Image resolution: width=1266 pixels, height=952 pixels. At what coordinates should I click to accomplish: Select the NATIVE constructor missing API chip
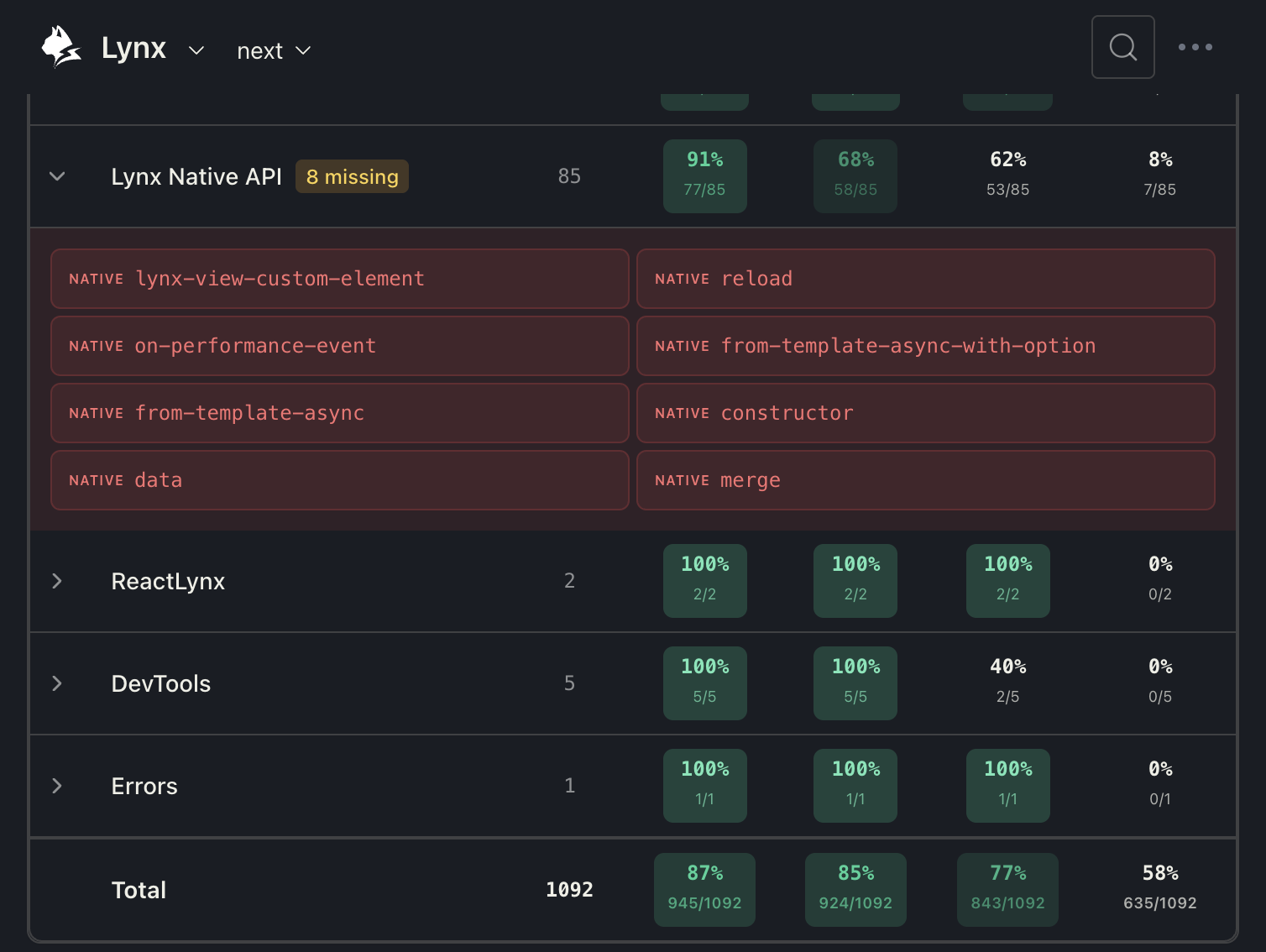[x=926, y=413]
